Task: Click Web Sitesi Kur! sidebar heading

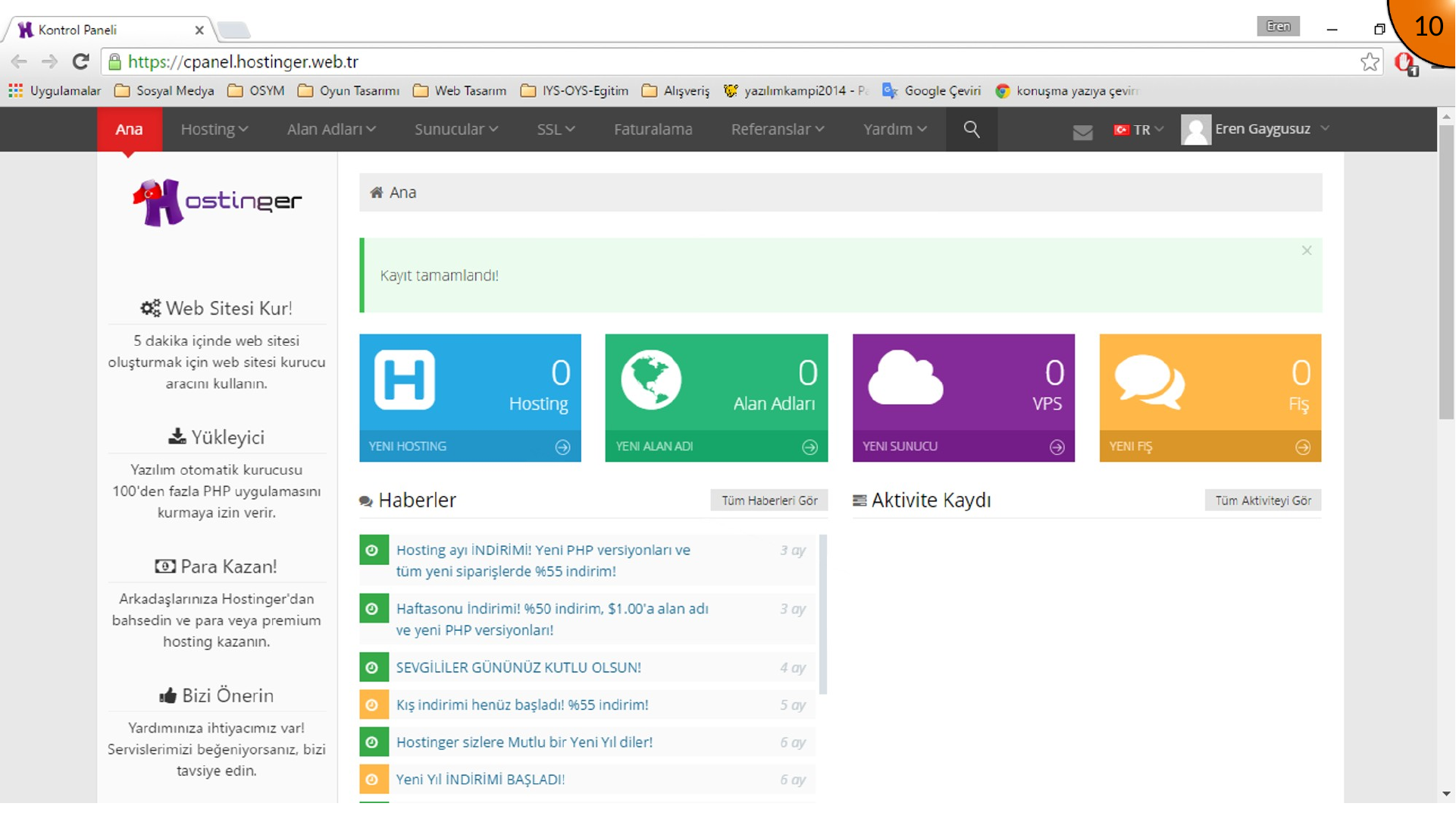Action: click(x=217, y=309)
